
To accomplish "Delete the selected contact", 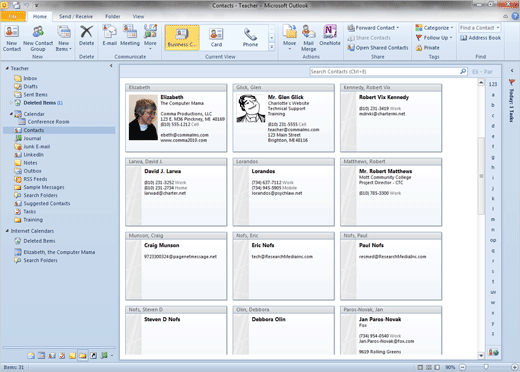I will [86, 36].
